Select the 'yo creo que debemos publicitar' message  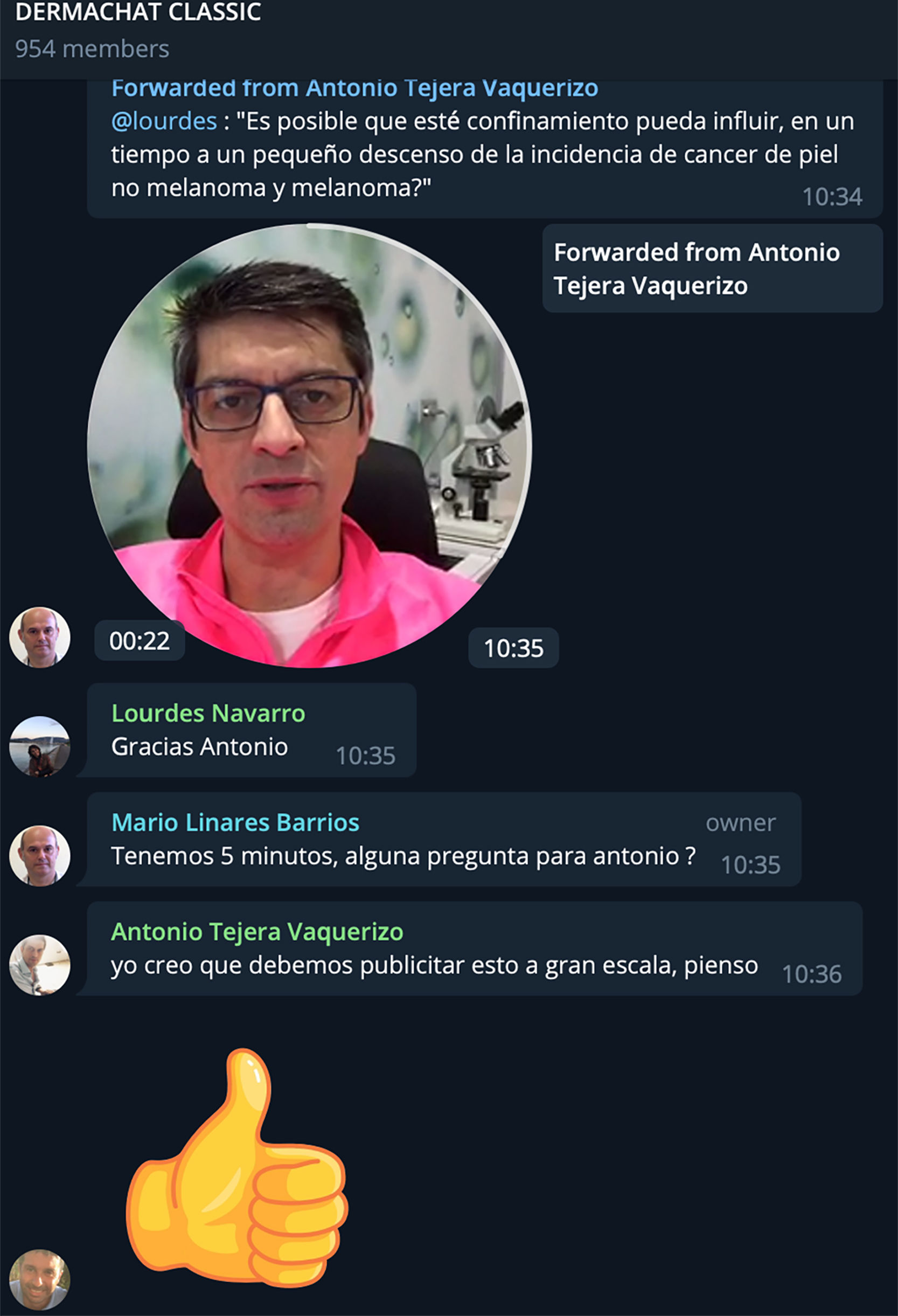click(475, 948)
